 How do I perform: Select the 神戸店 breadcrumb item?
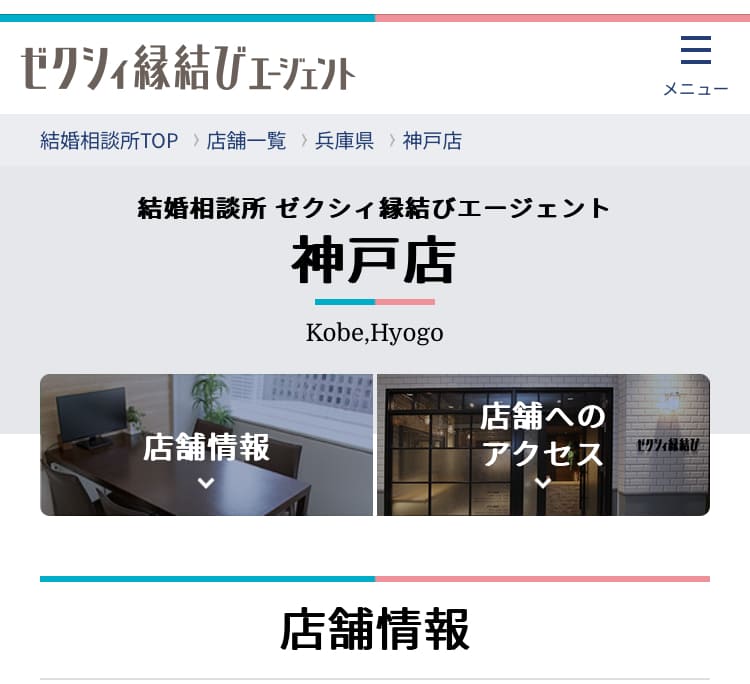coord(432,141)
